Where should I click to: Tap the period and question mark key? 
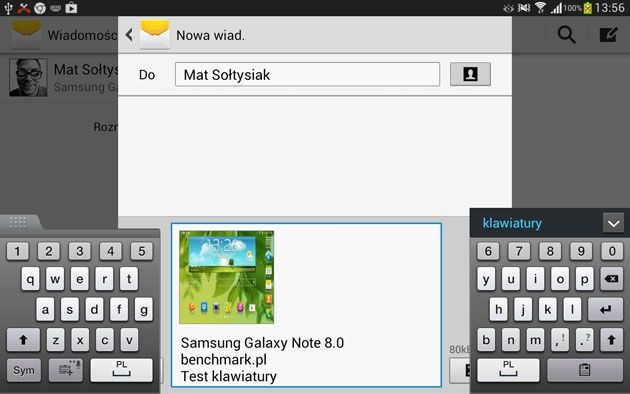585,340
